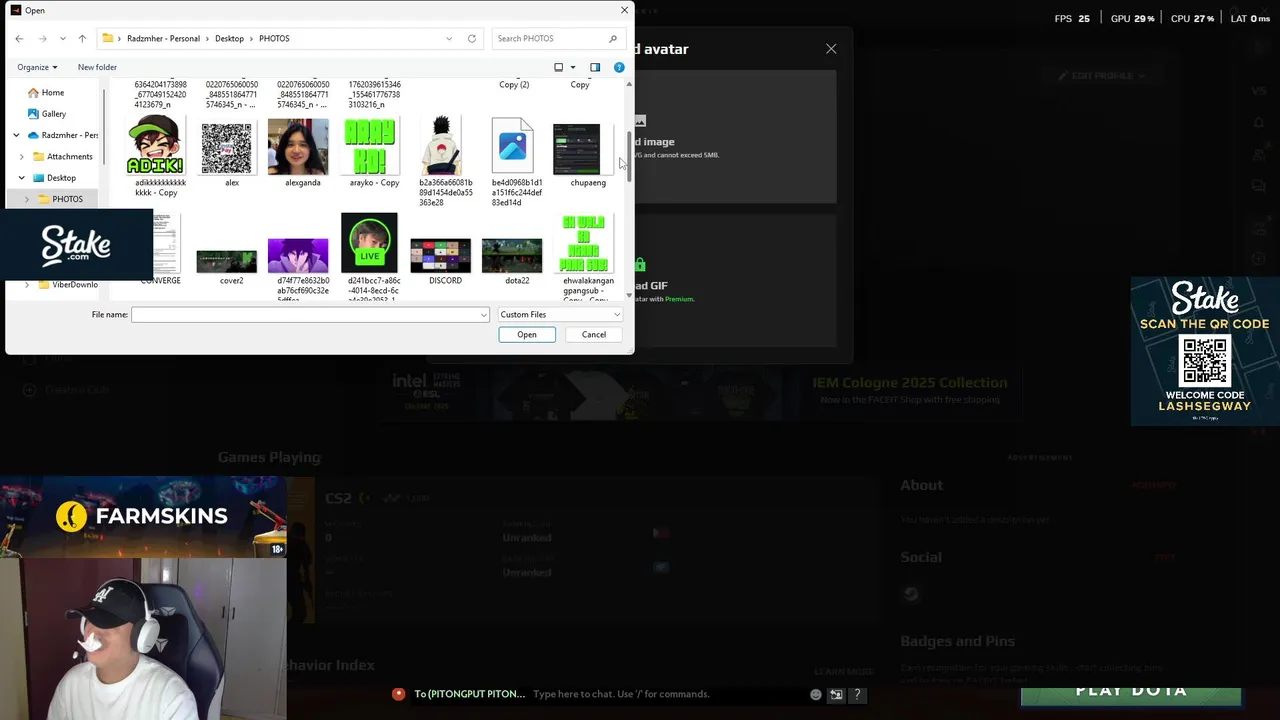The width and height of the screenshot is (1280, 720).
Task: Select Home in navigation pane
Action: click(x=53, y=92)
